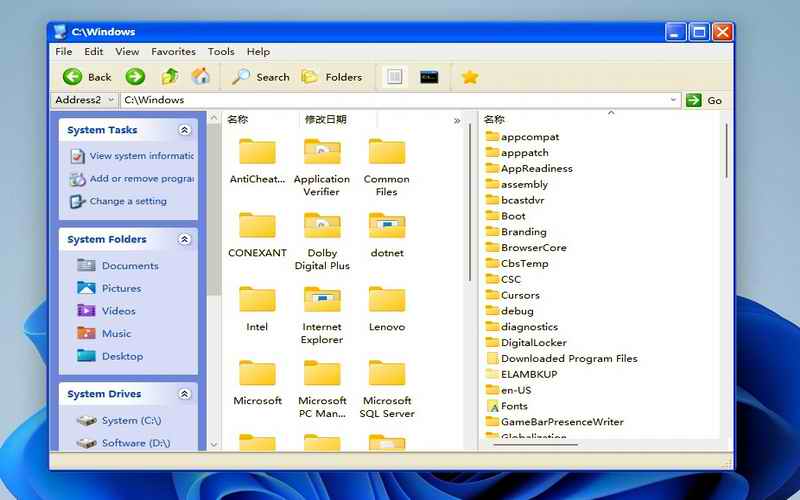
Task: Click scroll-up arrow of sidebar scrollbar
Action: pos(214,117)
